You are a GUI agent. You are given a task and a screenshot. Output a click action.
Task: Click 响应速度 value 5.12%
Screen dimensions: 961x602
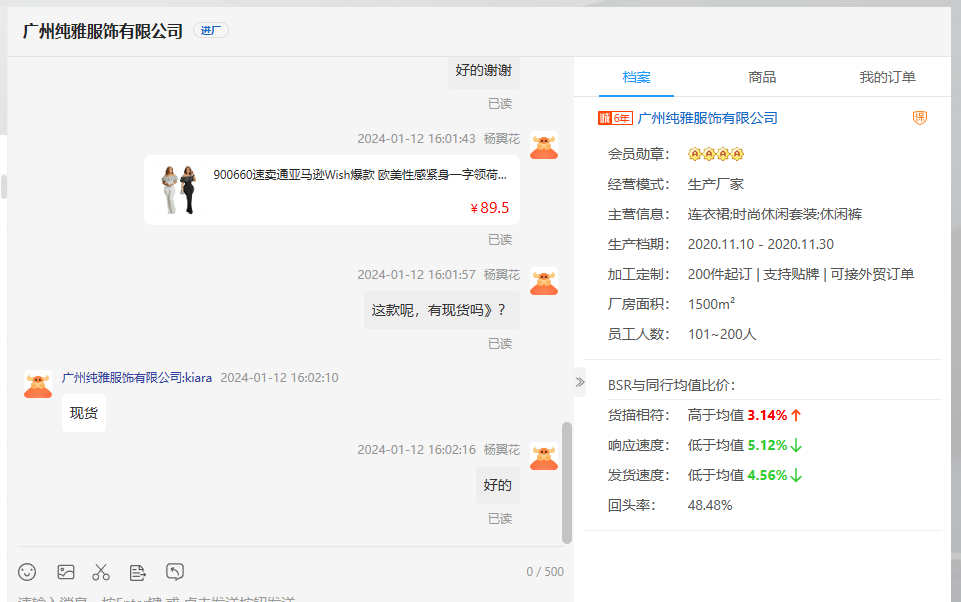tap(767, 445)
